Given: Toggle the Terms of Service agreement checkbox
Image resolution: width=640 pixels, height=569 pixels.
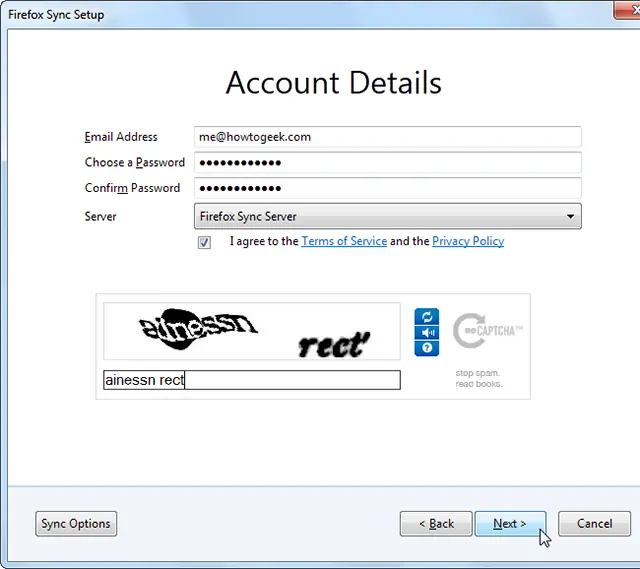Looking at the screenshot, I should [x=204, y=242].
